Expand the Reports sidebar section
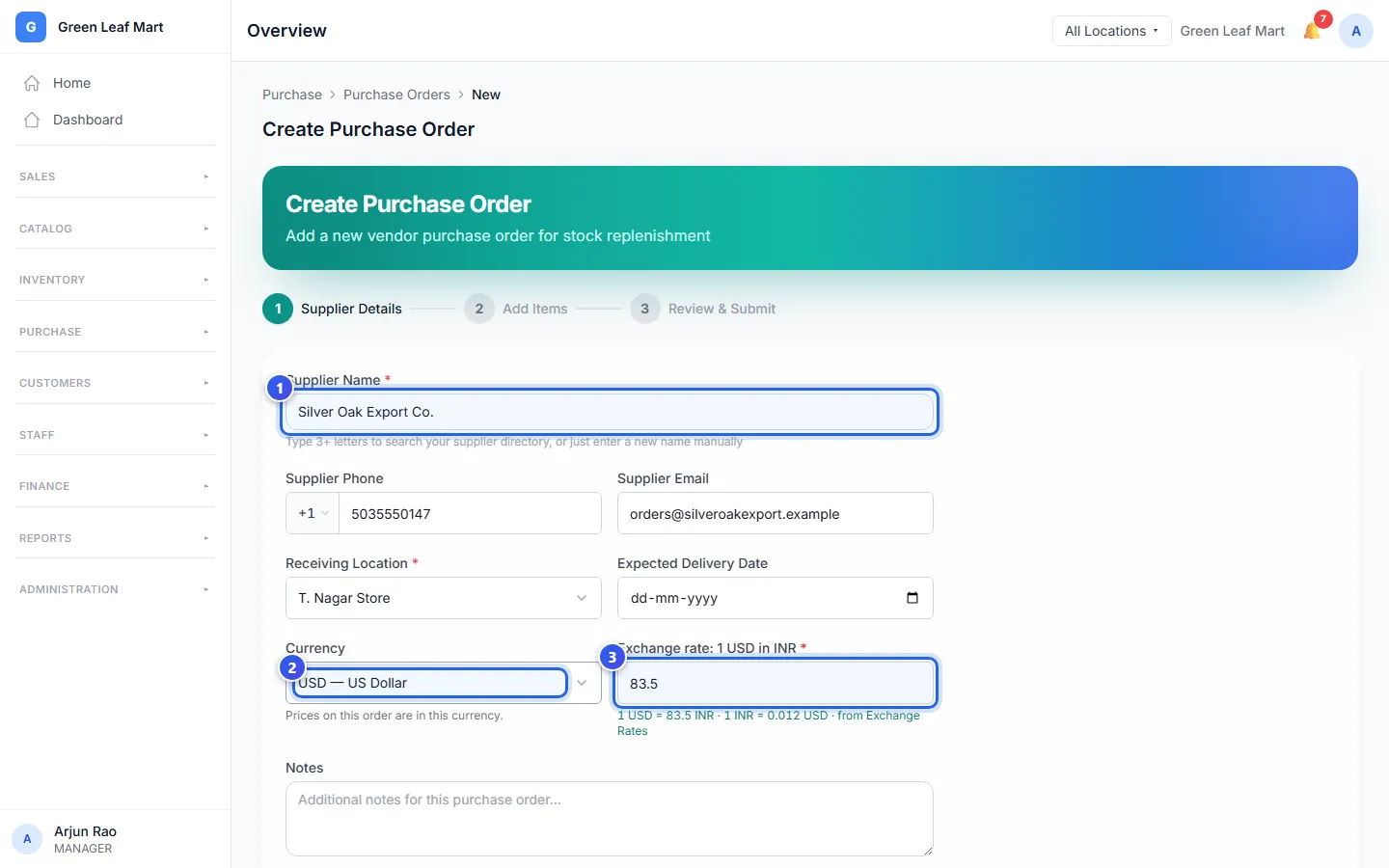The width and height of the screenshot is (1389, 868). coord(116,538)
